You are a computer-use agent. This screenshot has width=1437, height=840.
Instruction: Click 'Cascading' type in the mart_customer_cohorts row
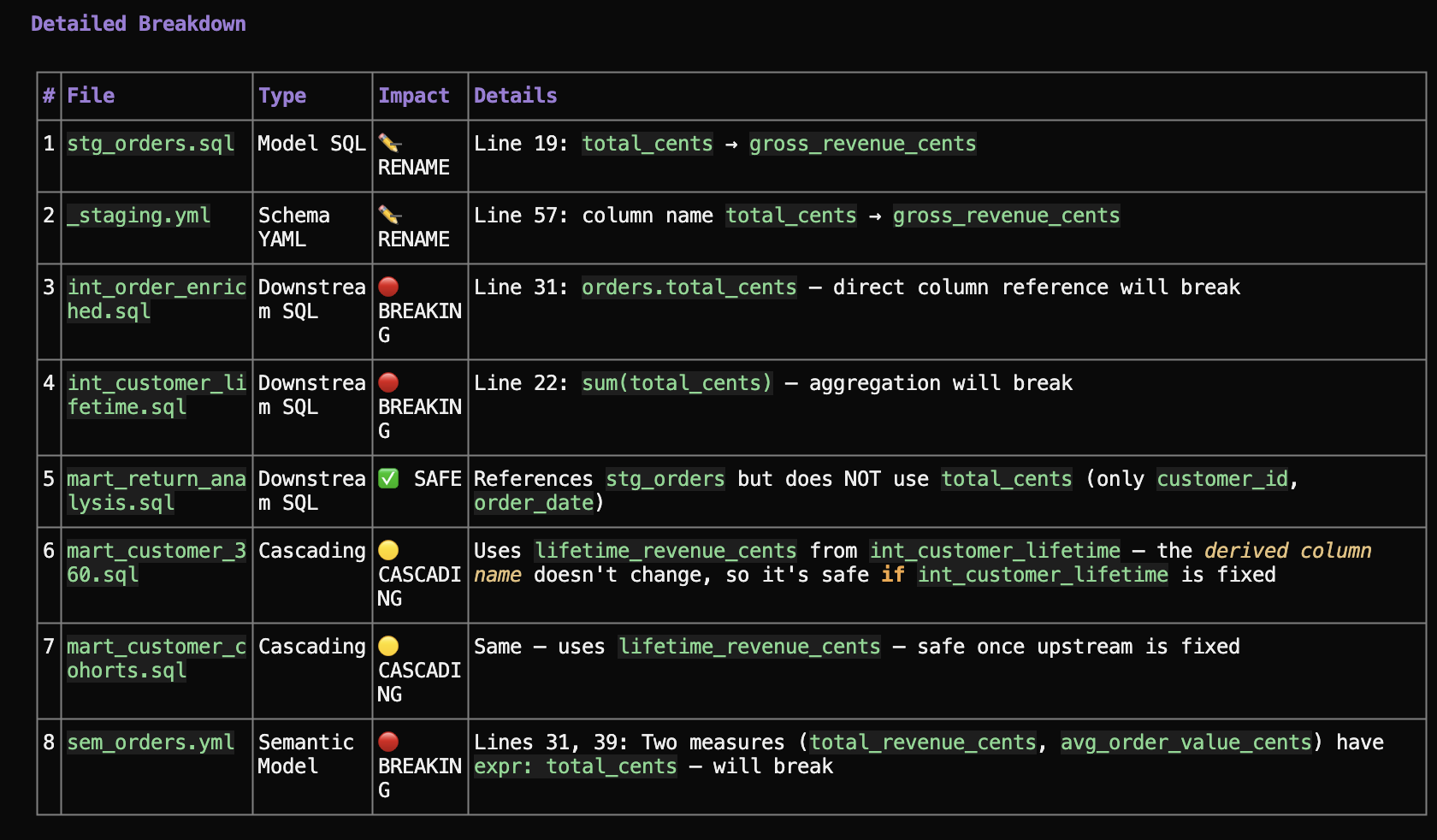[x=312, y=647]
